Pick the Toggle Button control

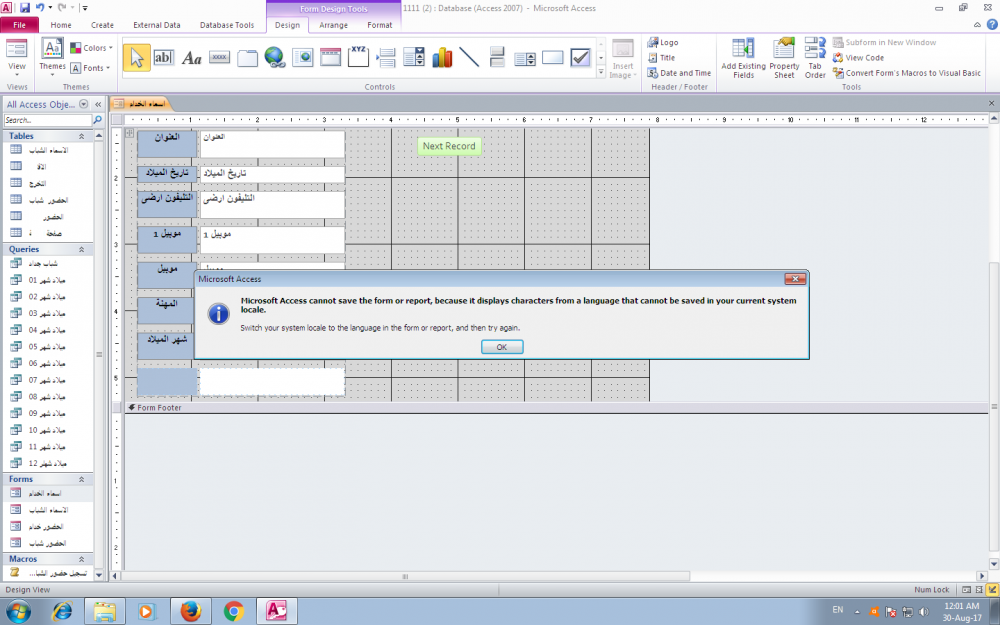click(x=497, y=57)
